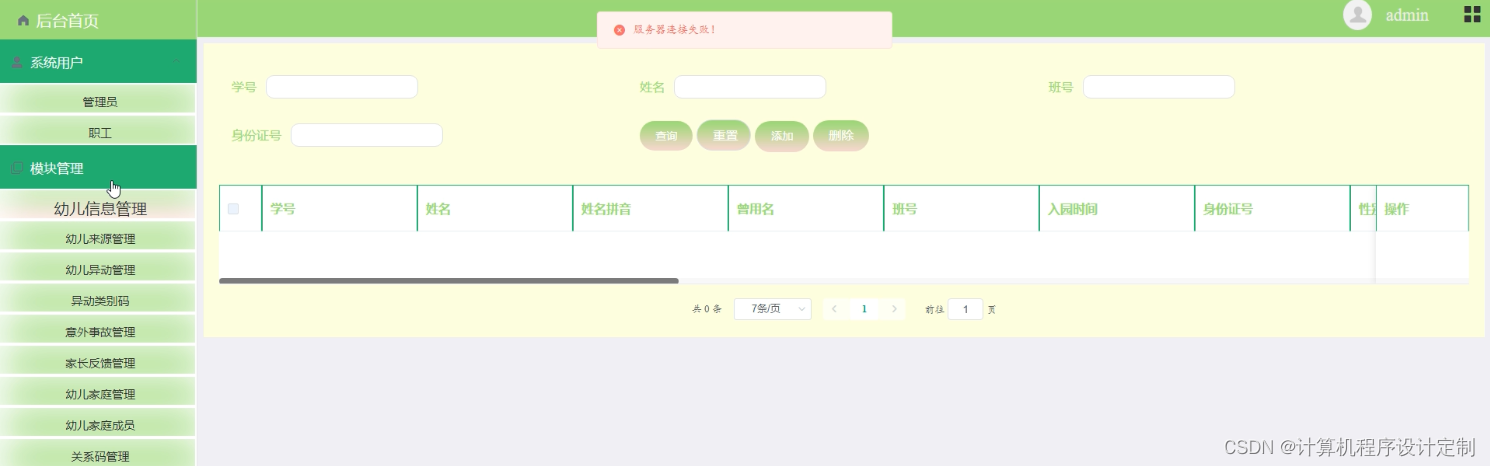This screenshot has height=466, width=1490.
Task: Click the 查询 search button
Action: click(x=666, y=136)
